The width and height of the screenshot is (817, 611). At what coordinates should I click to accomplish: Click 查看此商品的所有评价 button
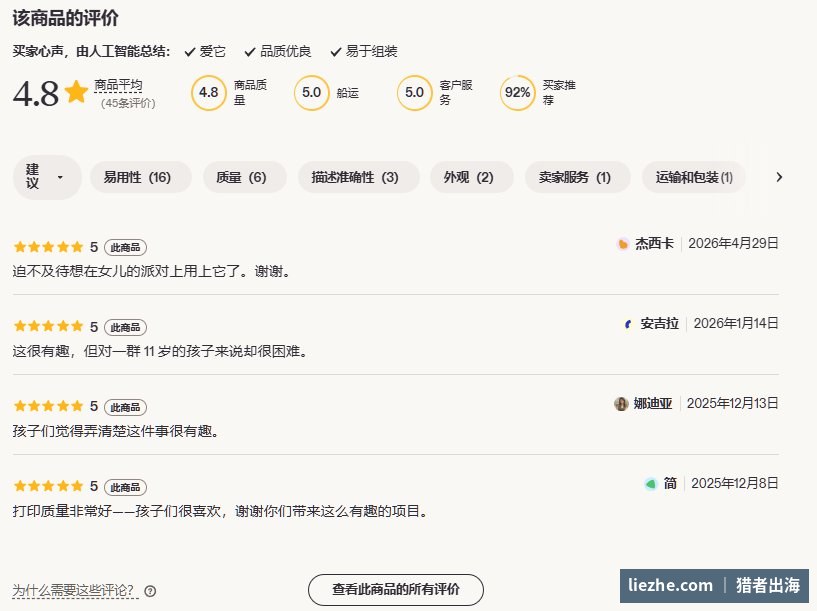pos(396,589)
